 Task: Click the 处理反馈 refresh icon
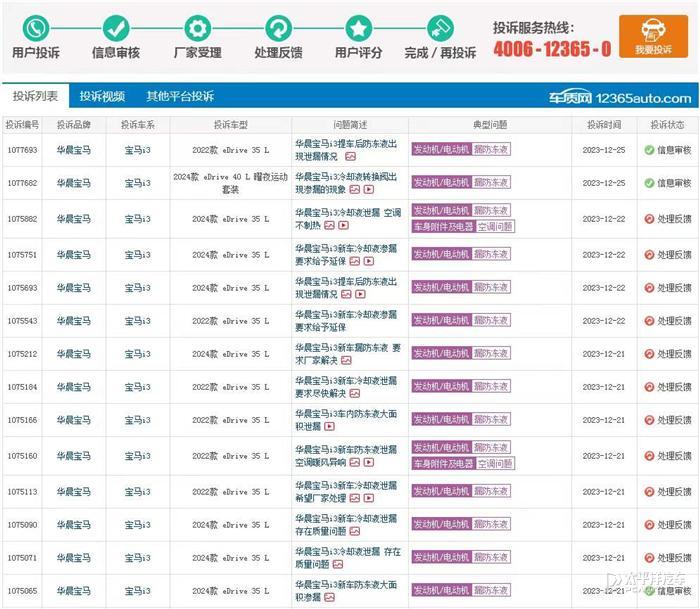pos(278,28)
